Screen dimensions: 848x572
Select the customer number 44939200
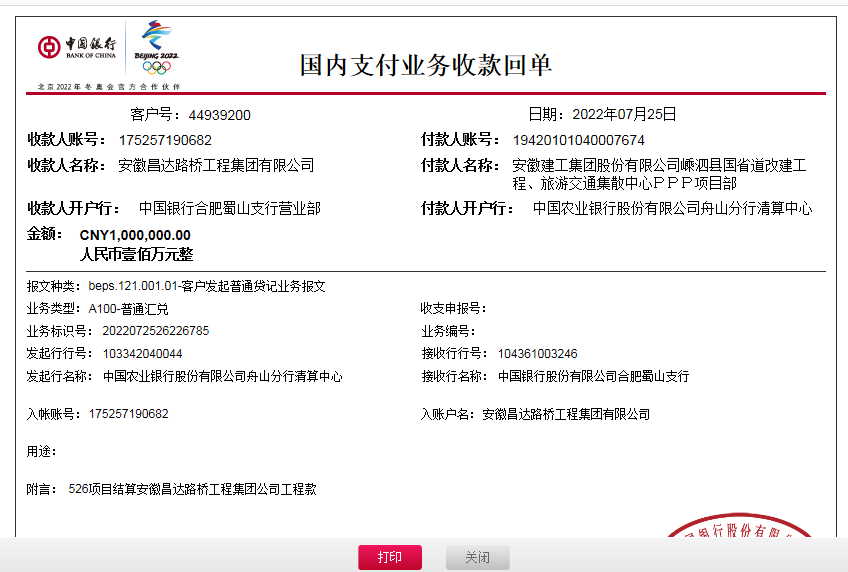pyautogui.click(x=219, y=115)
